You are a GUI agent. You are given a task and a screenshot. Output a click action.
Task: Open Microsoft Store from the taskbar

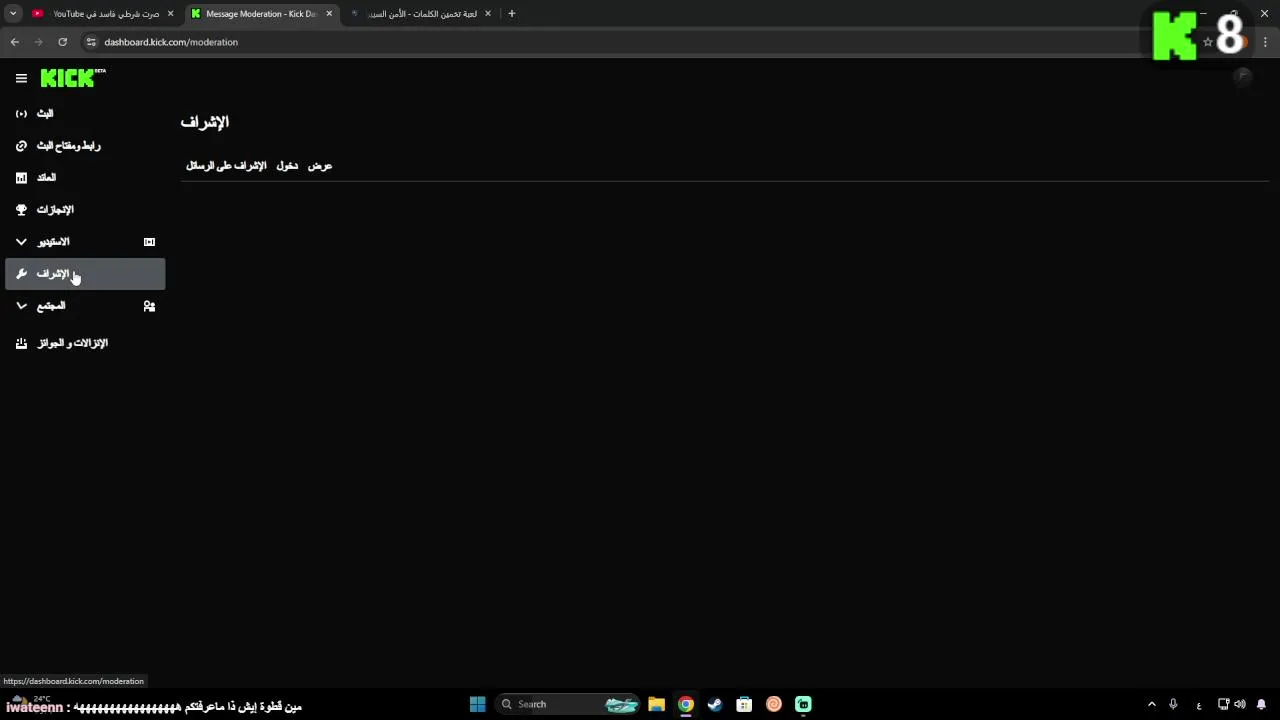click(x=744, y=704)
